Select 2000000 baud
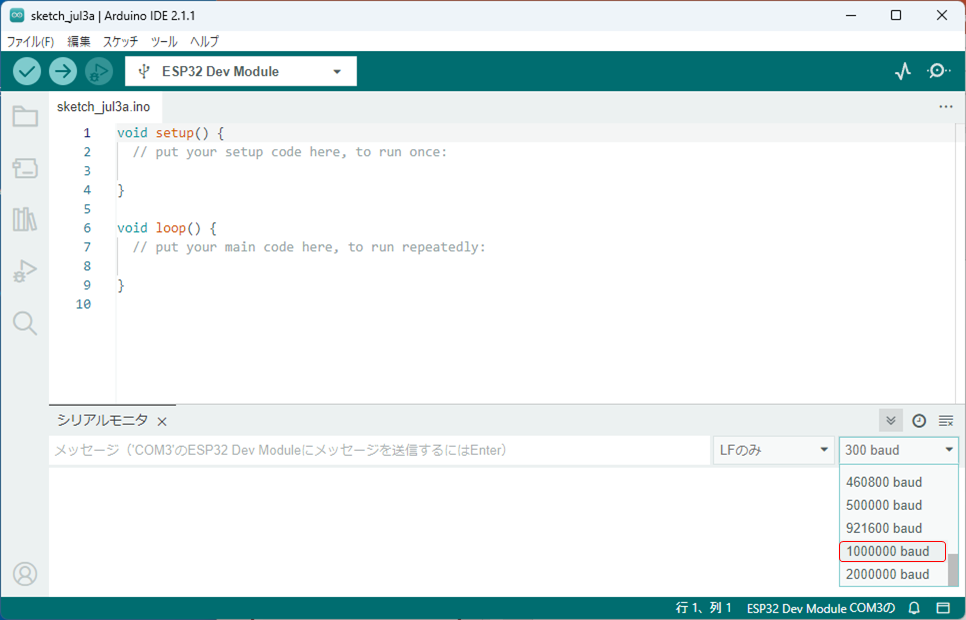 click(893, 574)
